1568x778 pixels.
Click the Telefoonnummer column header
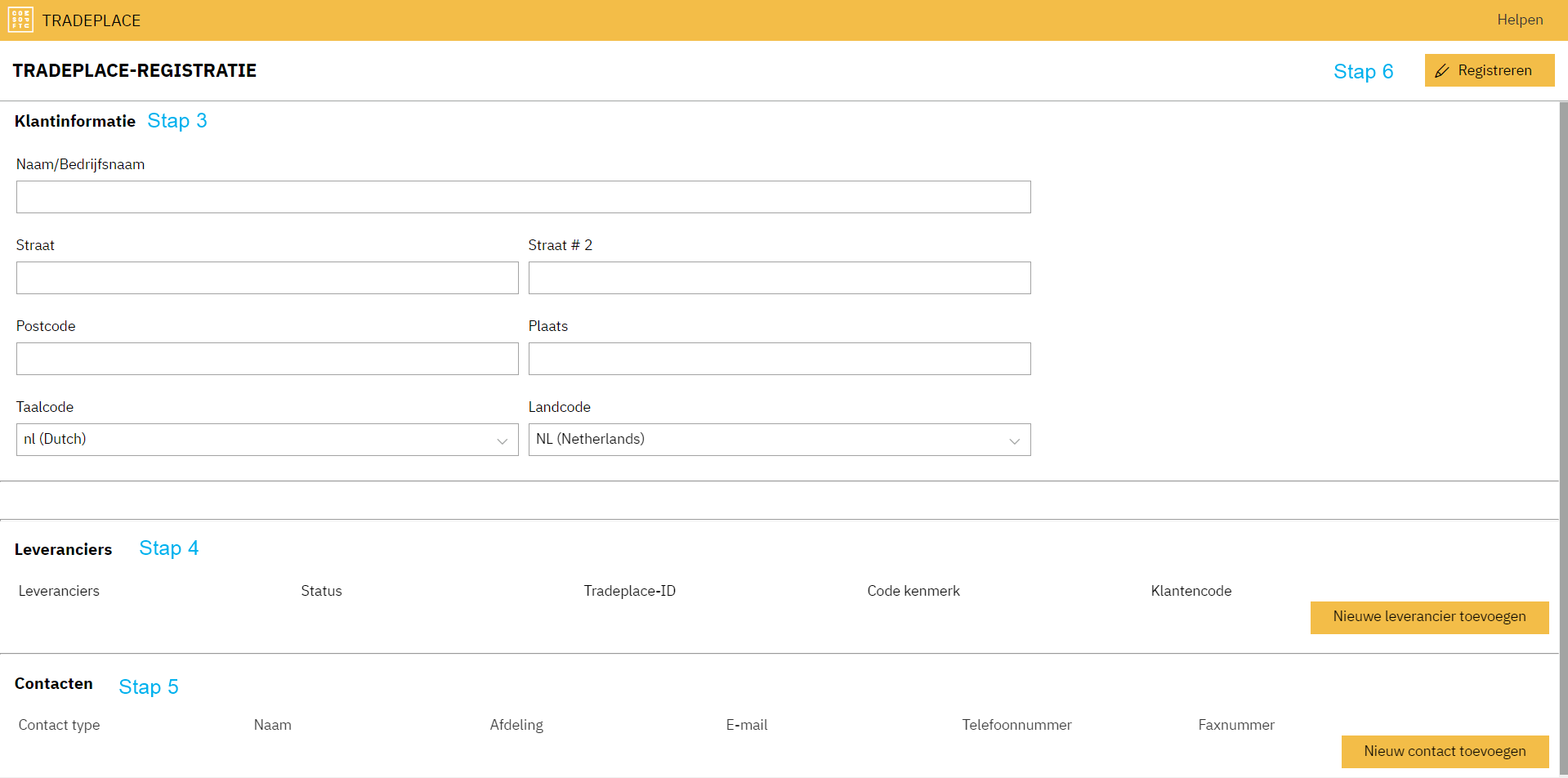(x=1016, y=725)
